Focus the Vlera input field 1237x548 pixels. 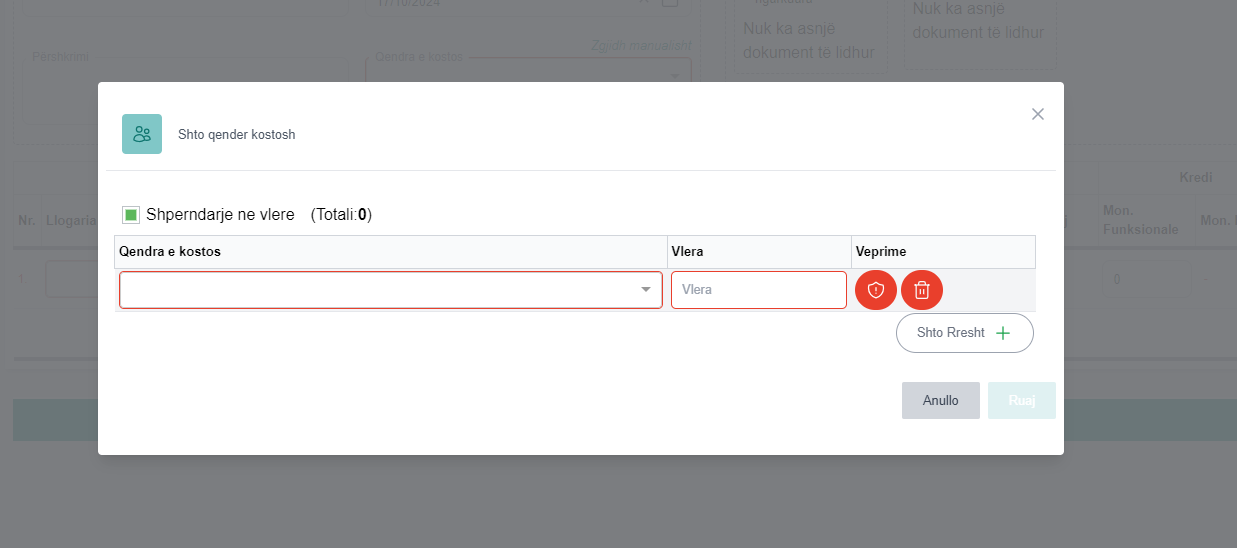(x=758, y=290)
